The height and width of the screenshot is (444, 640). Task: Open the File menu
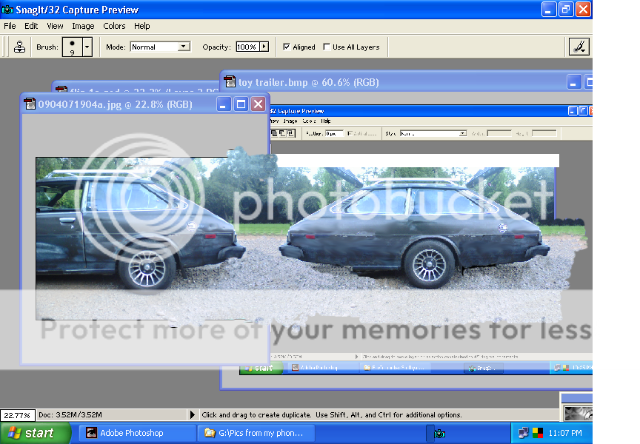click(10, 26)
